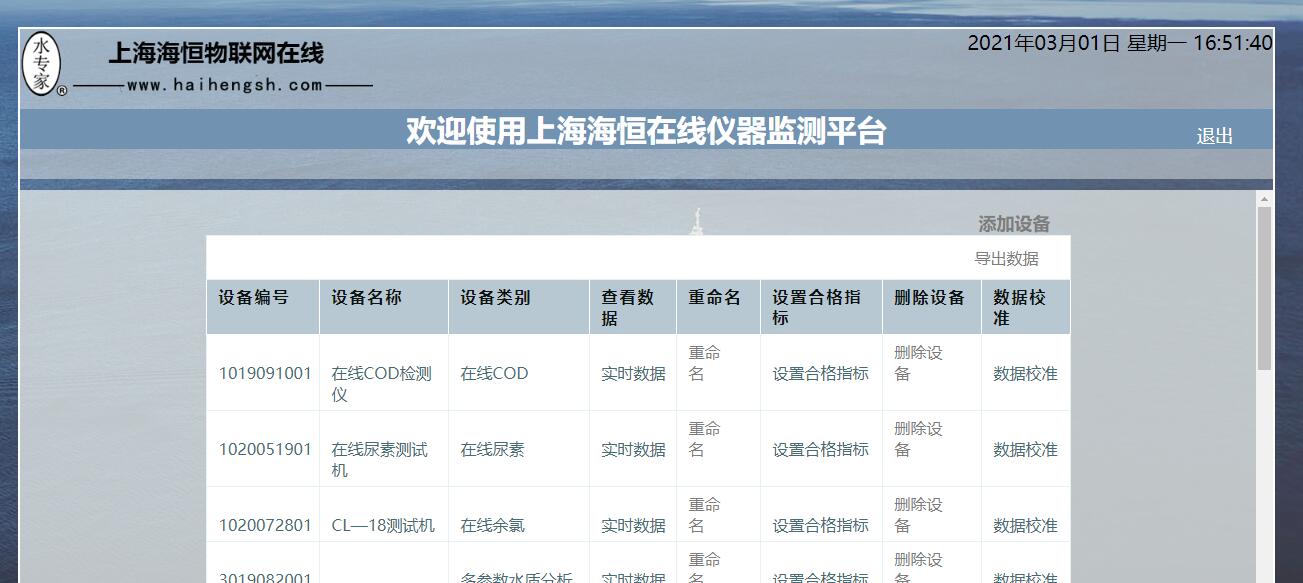Open 数据校准 for 在线COD检测仪

pos(1025,374)
